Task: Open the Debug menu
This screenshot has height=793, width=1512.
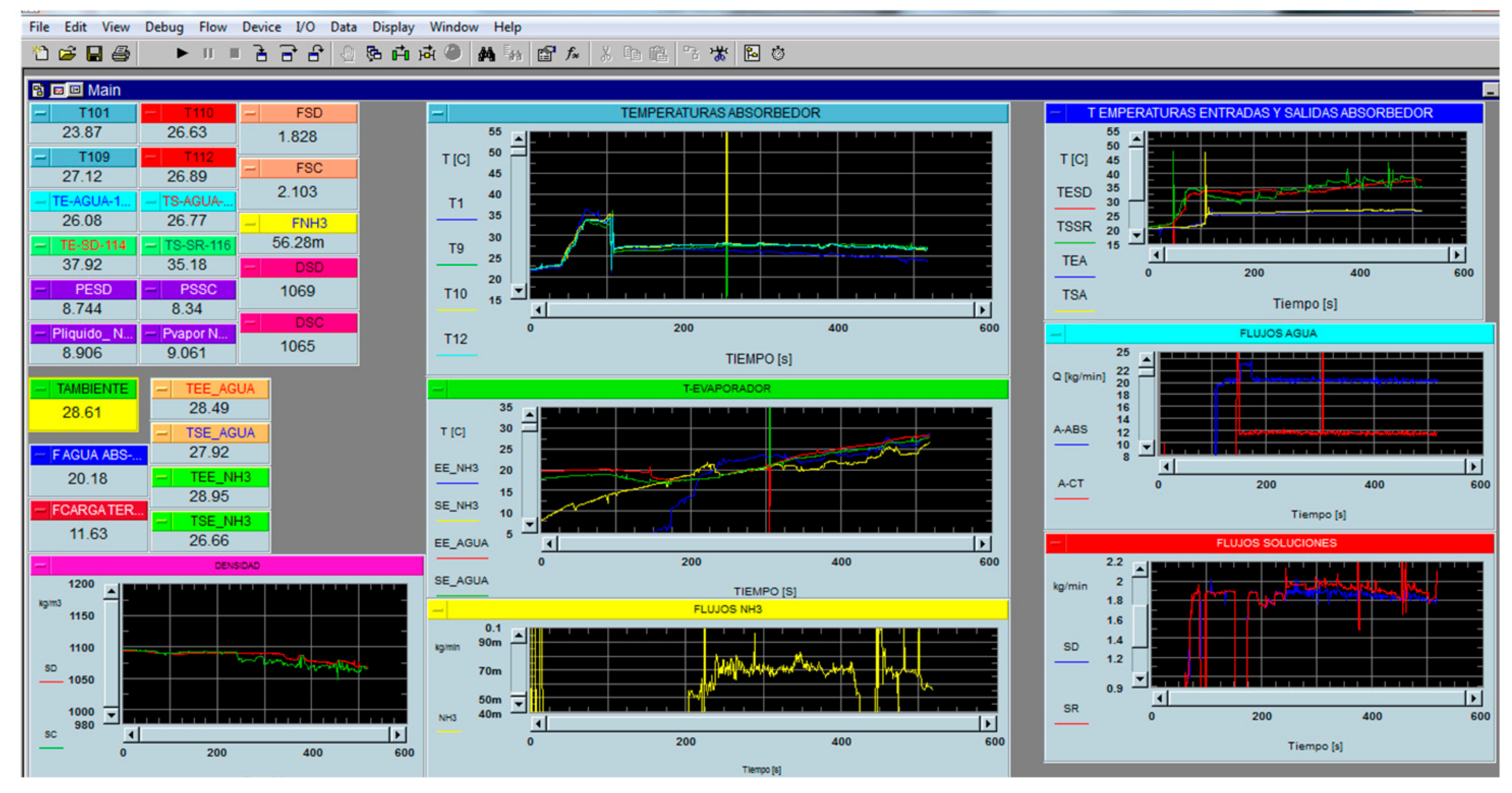Action: pos(165,27)
